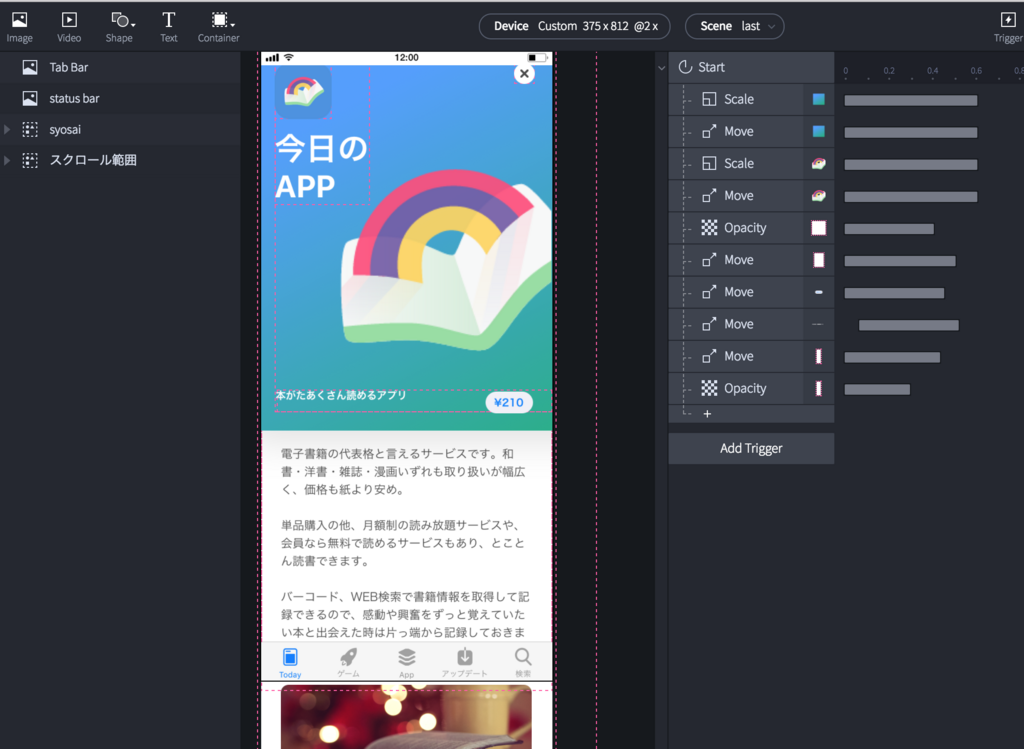Select the Scale response with rainbow book thumbnail

click(751, 163)
